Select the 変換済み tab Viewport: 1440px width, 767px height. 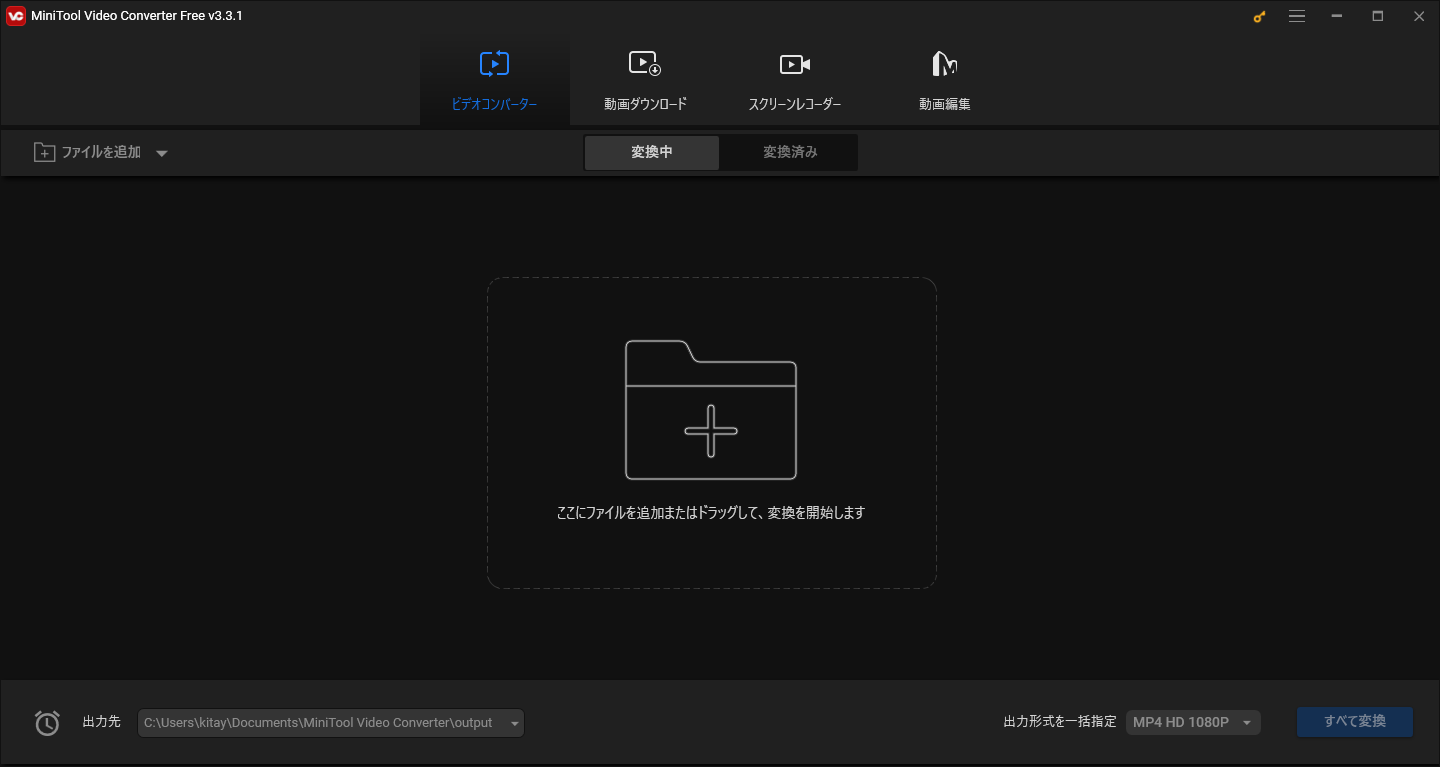(790, 152)
